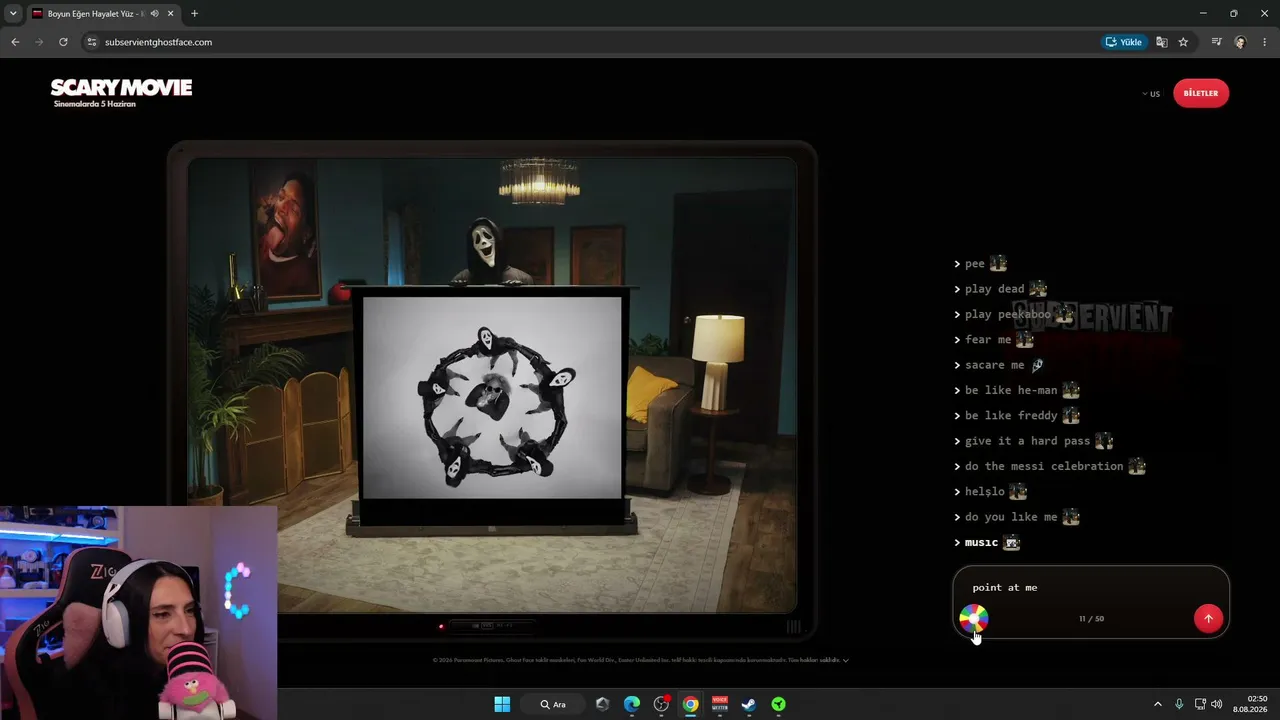View site information icon in address bar
Viewport: 1280px width, 720px height.
(92, 42)
